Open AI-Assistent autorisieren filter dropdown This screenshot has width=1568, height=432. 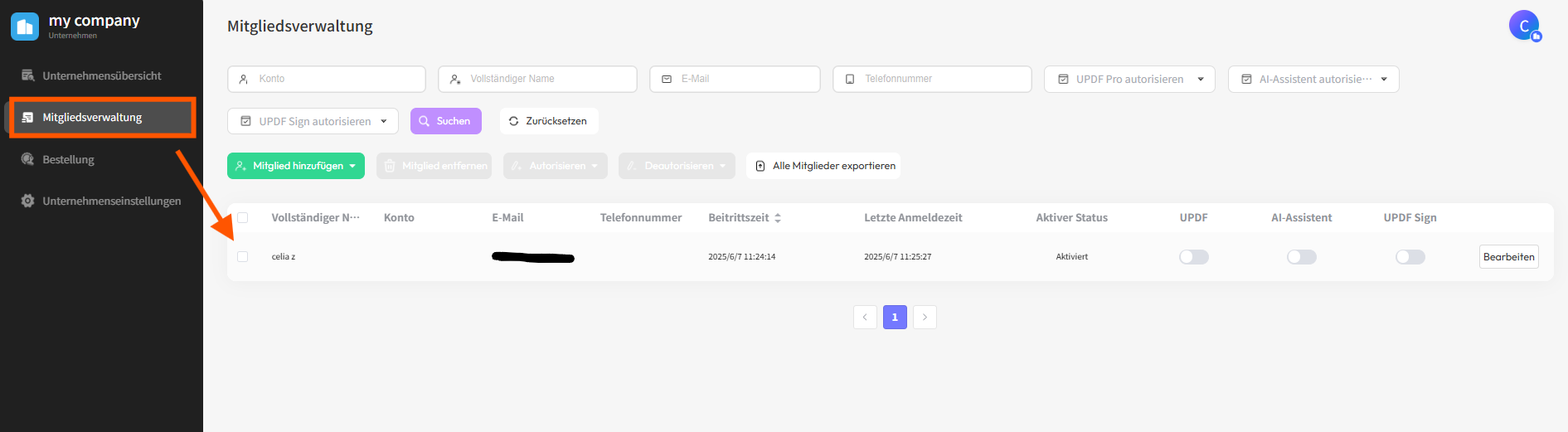point(1313,79)
